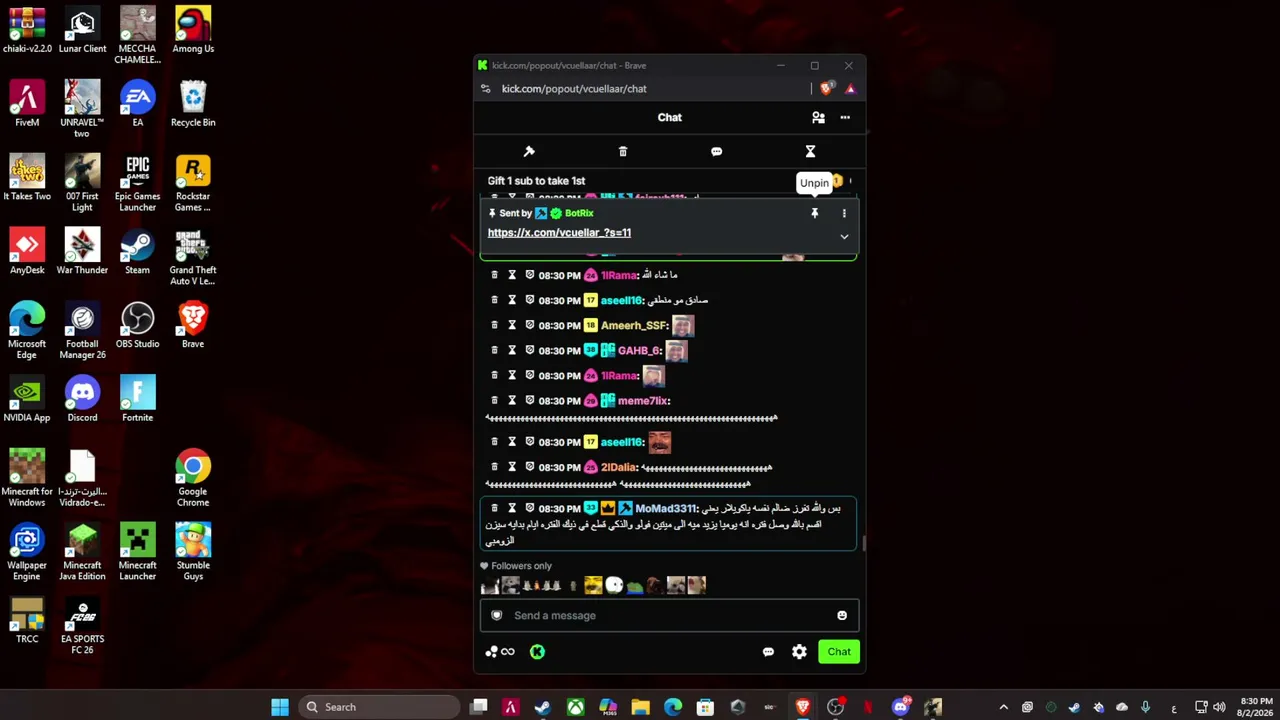Click the BotRix username in pinned message

point(579,213)
